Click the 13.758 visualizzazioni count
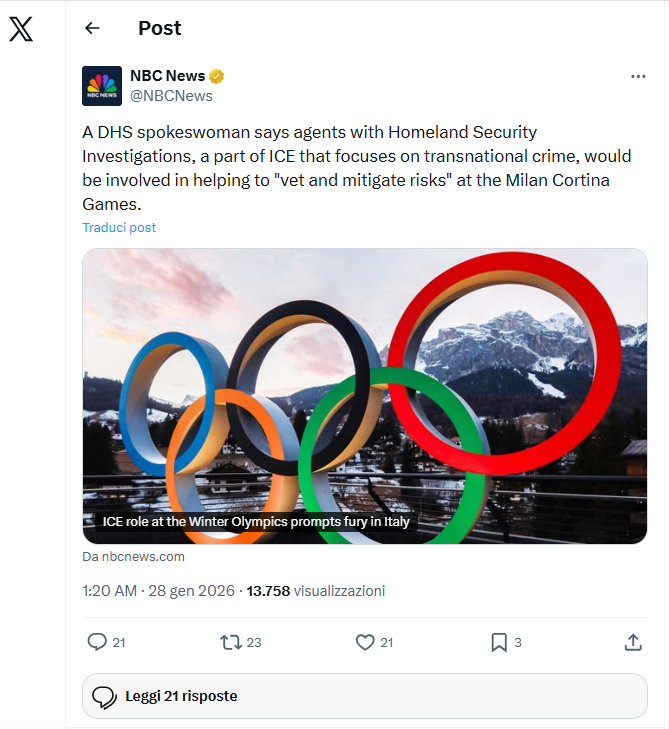The height and width of the screenshot is (729, 669). [315, 591]
